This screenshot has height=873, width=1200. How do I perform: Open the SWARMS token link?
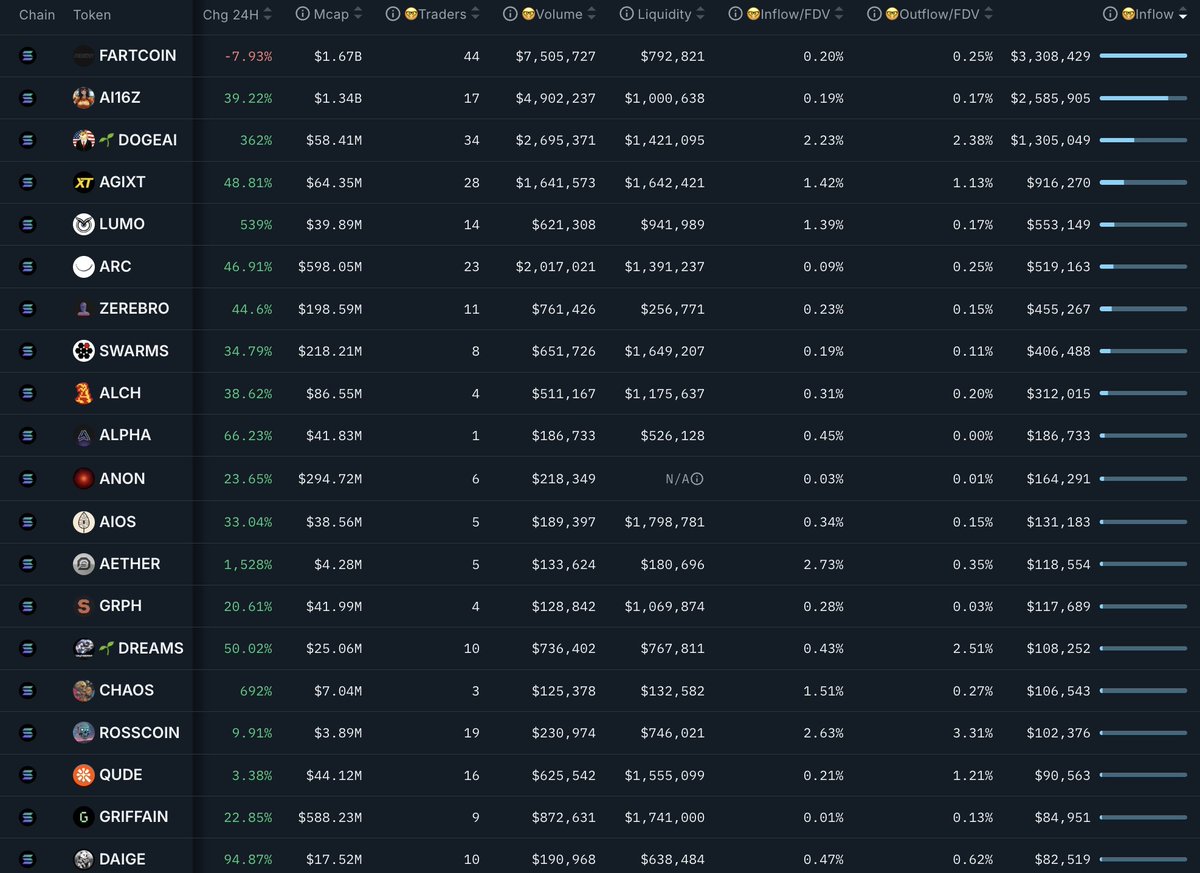coord(134,351)
